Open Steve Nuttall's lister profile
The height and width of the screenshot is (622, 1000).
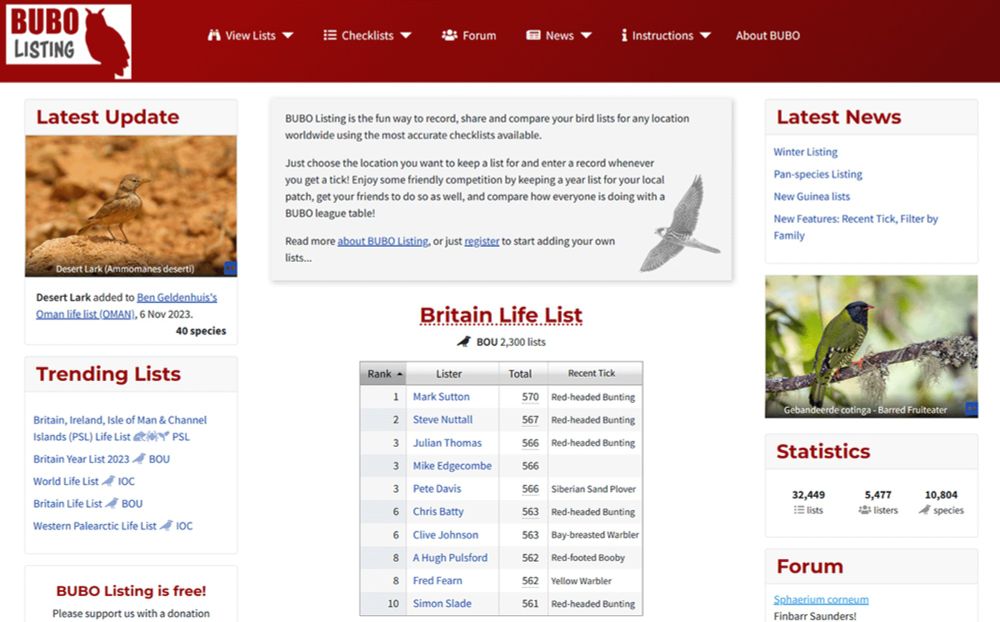click(443, 420)
